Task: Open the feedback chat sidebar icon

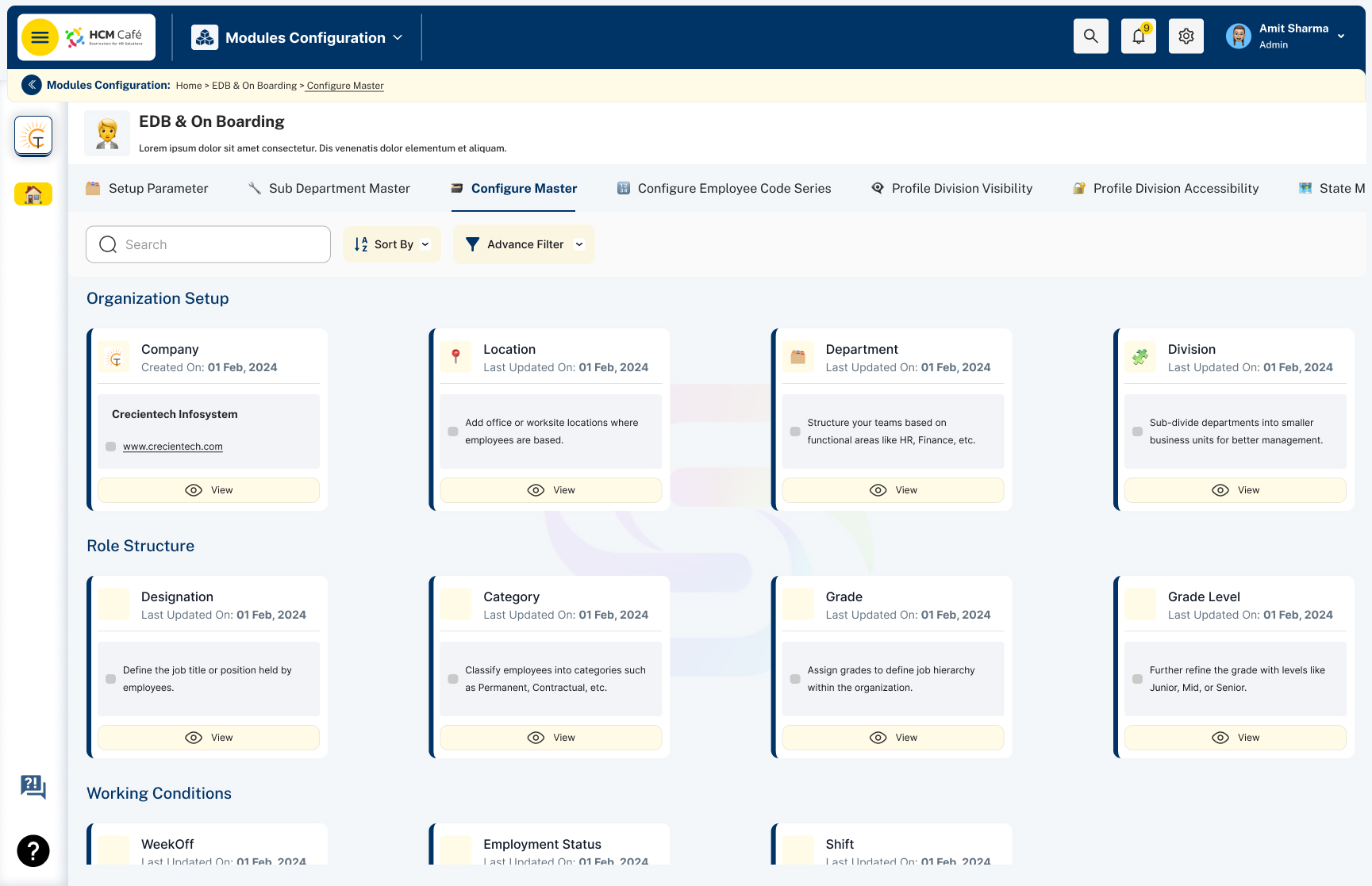Action: pyautogui.click(x=33, y=787)
